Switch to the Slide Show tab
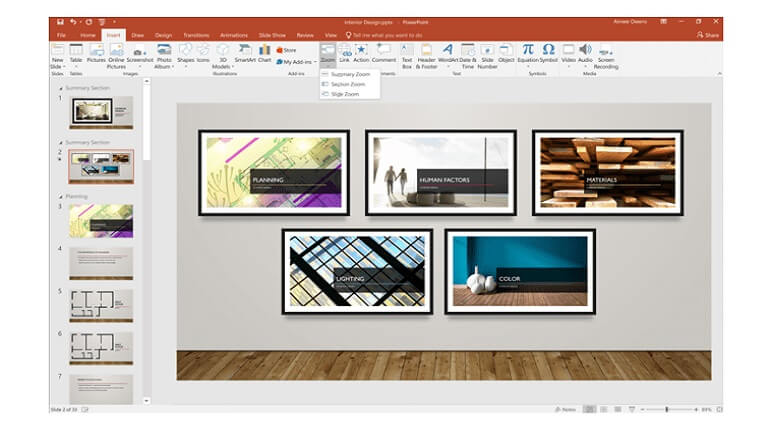Screen dimensions: 770x433 (x=272, y=35)
